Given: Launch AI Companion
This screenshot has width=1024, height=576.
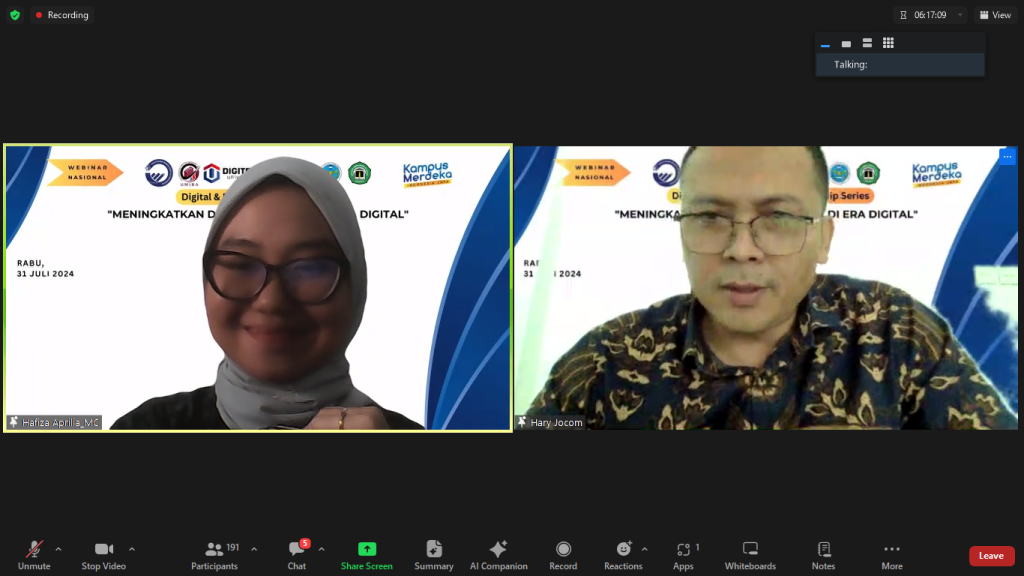Looking at the screenshot, I should pos(498,555).
